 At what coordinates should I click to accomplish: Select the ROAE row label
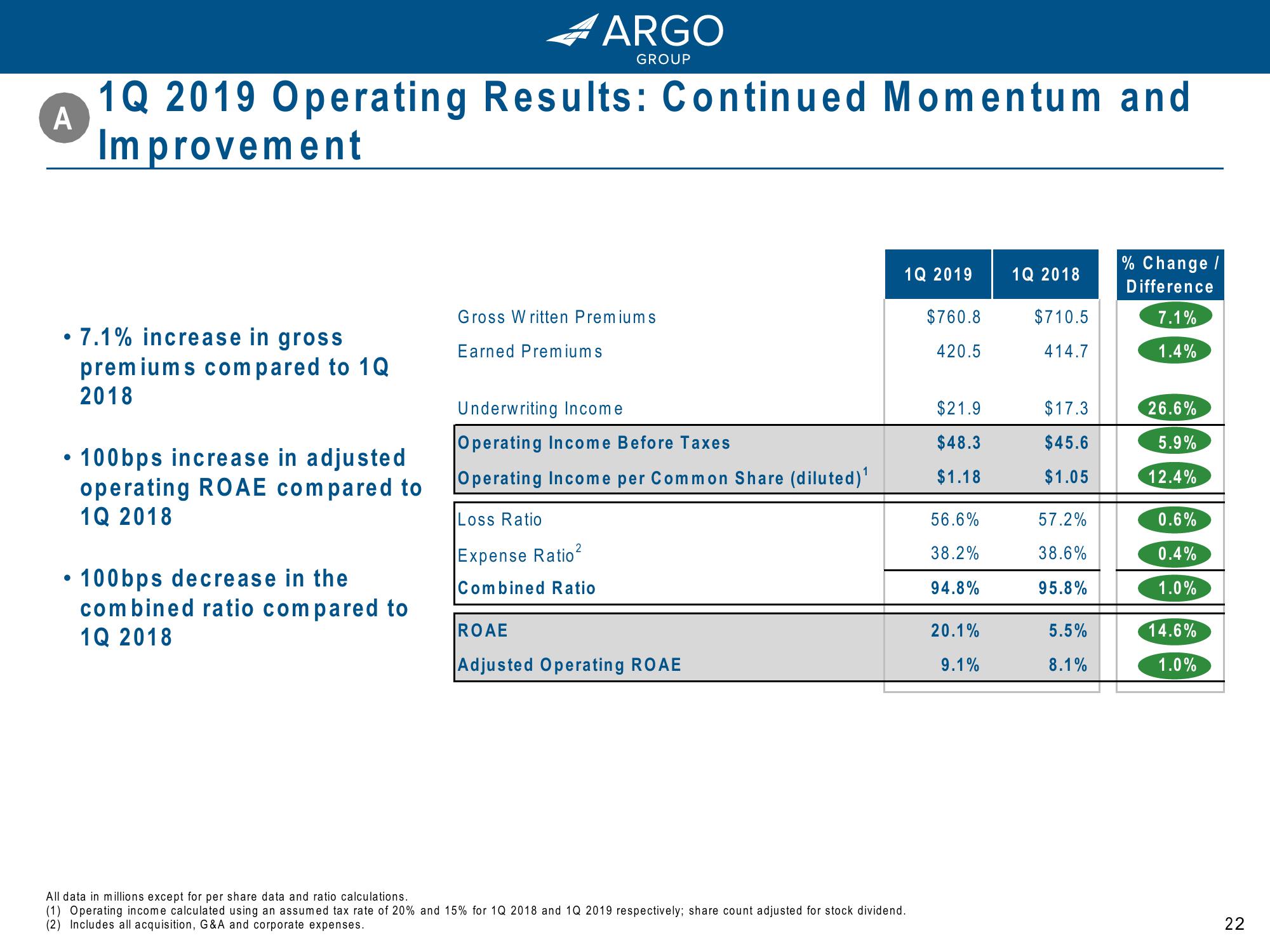click(483, 630)
